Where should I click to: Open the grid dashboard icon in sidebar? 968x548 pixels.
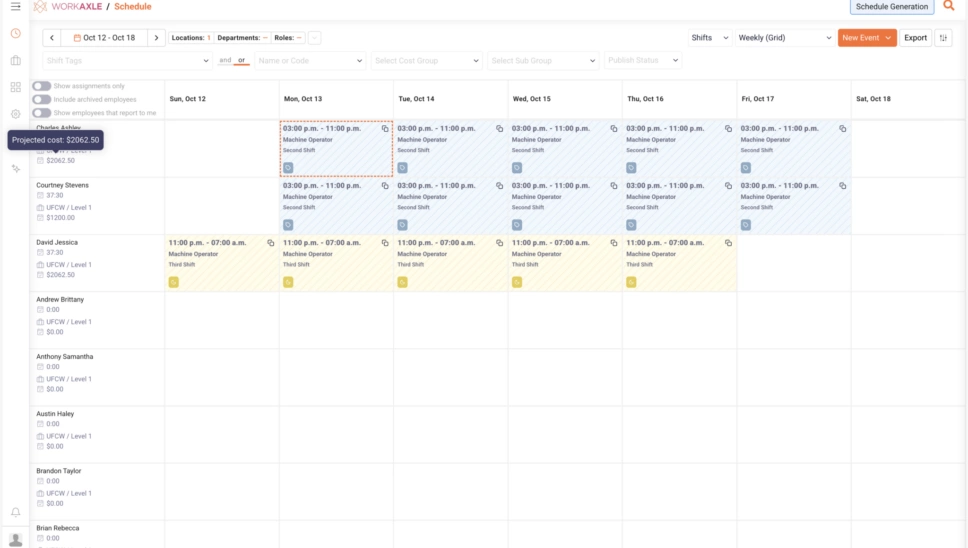coord(15,87)
